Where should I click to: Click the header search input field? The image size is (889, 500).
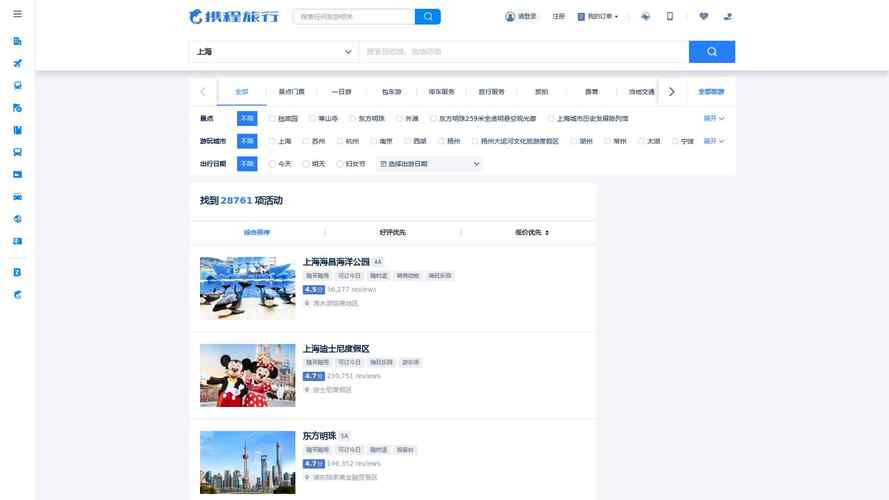[x=354, y=16]
